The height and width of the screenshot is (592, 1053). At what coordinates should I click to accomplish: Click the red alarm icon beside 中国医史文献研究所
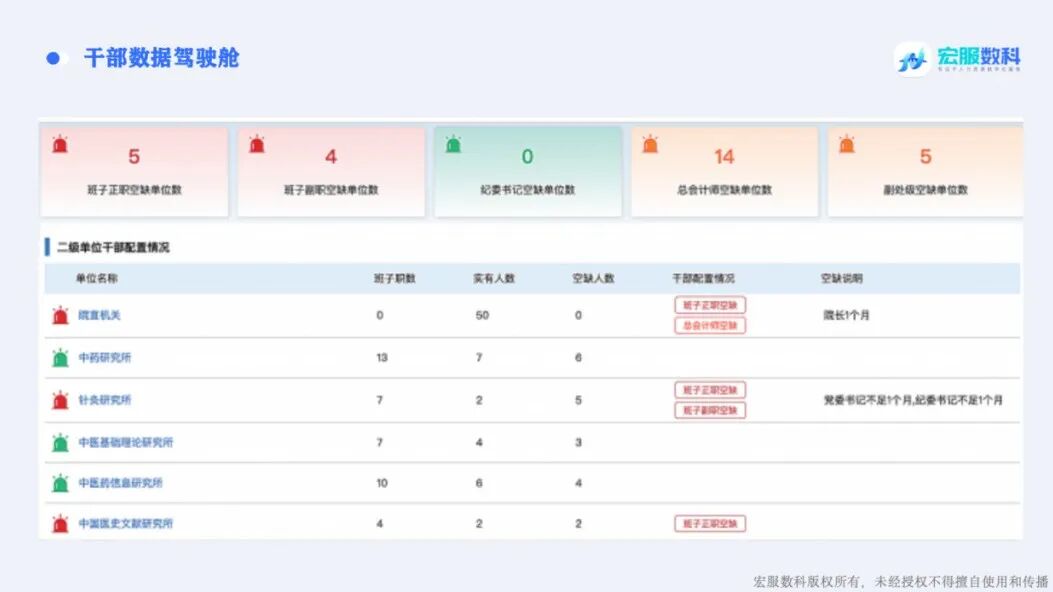click(x=61, y=523)
